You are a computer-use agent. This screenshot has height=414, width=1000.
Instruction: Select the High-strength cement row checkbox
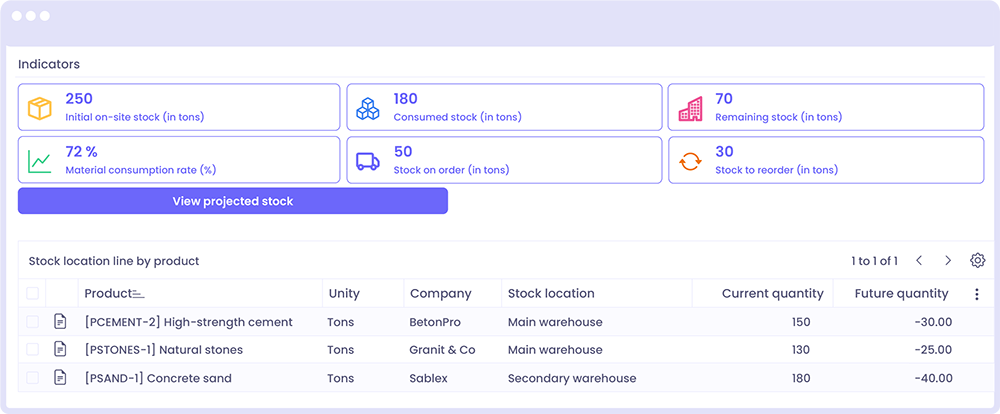click(32, 322)
